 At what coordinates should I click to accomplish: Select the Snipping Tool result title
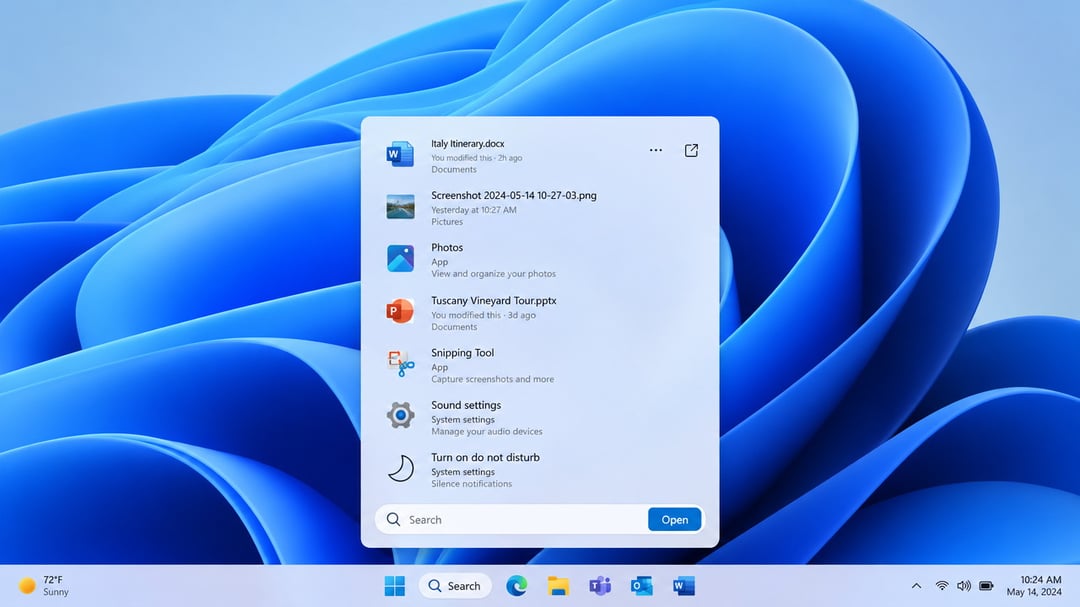[462, 353]
